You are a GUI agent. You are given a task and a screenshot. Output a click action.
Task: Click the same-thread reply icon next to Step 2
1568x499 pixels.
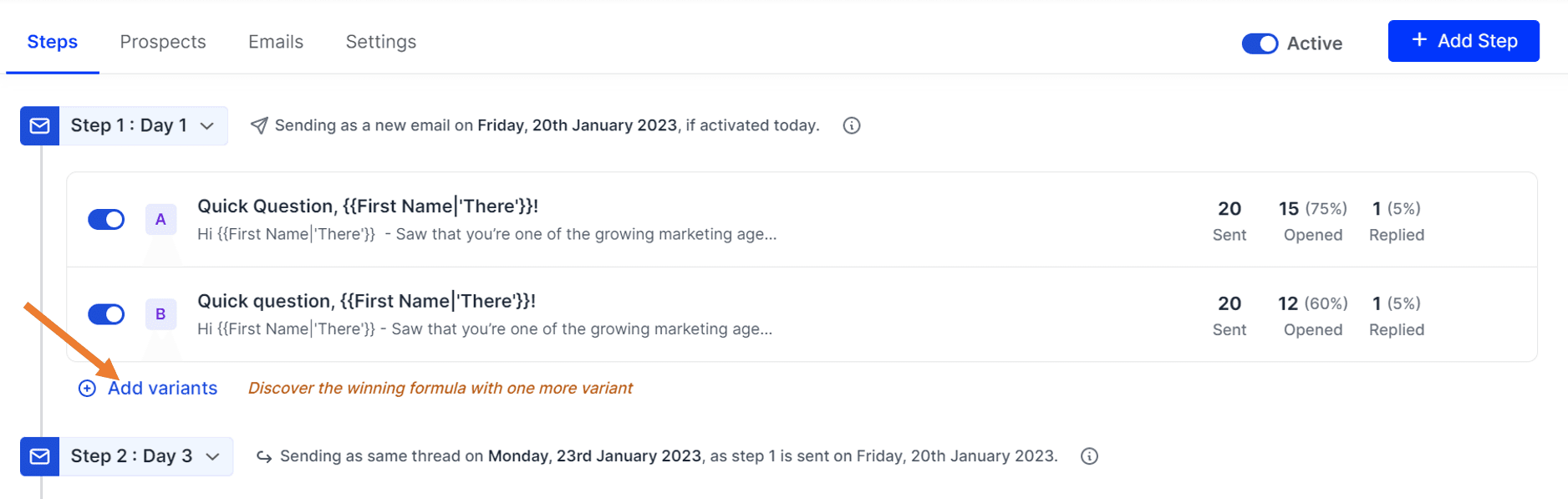click(x=263, y=456)
